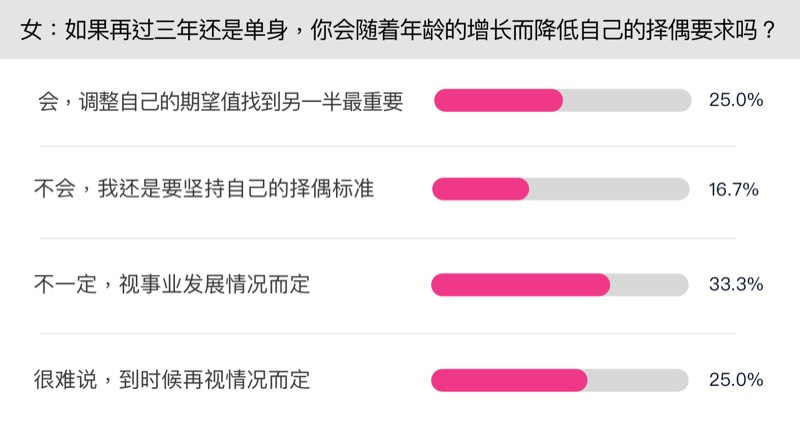Click the pink bar for 不一定，视事业发展

pyautogui.click(x=520, y=285)
